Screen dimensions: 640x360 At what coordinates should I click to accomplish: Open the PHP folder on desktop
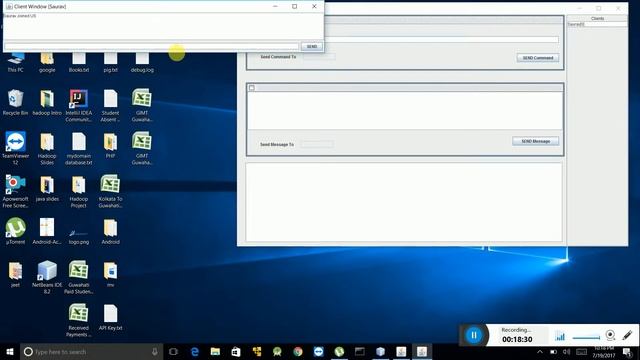tap(110, 145)
